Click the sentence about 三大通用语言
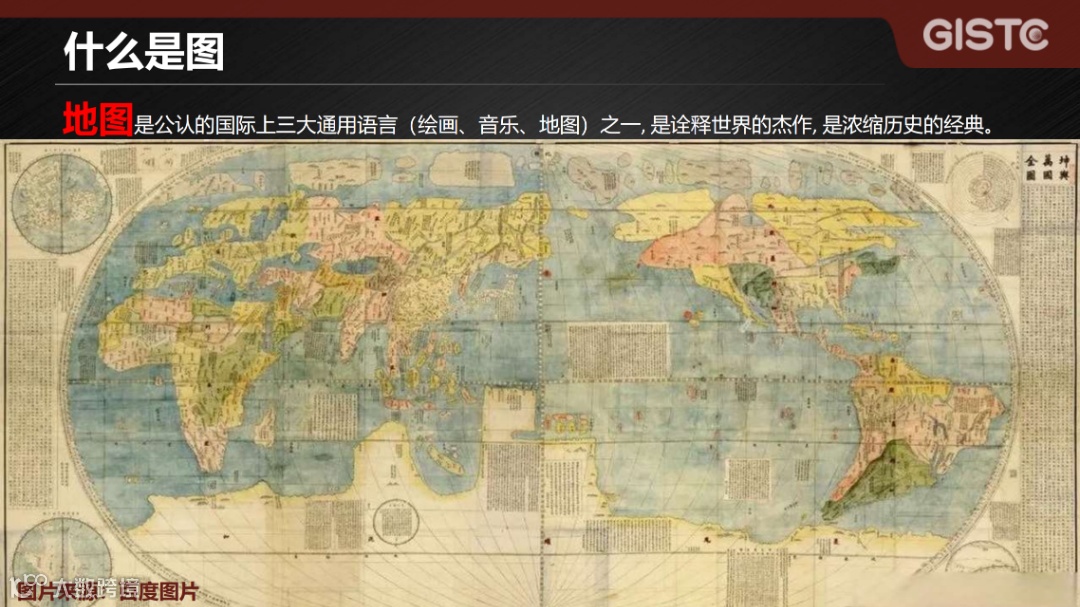Viewport: 1080px width, 607px height. pyautogui.click(x=563, y=125)
